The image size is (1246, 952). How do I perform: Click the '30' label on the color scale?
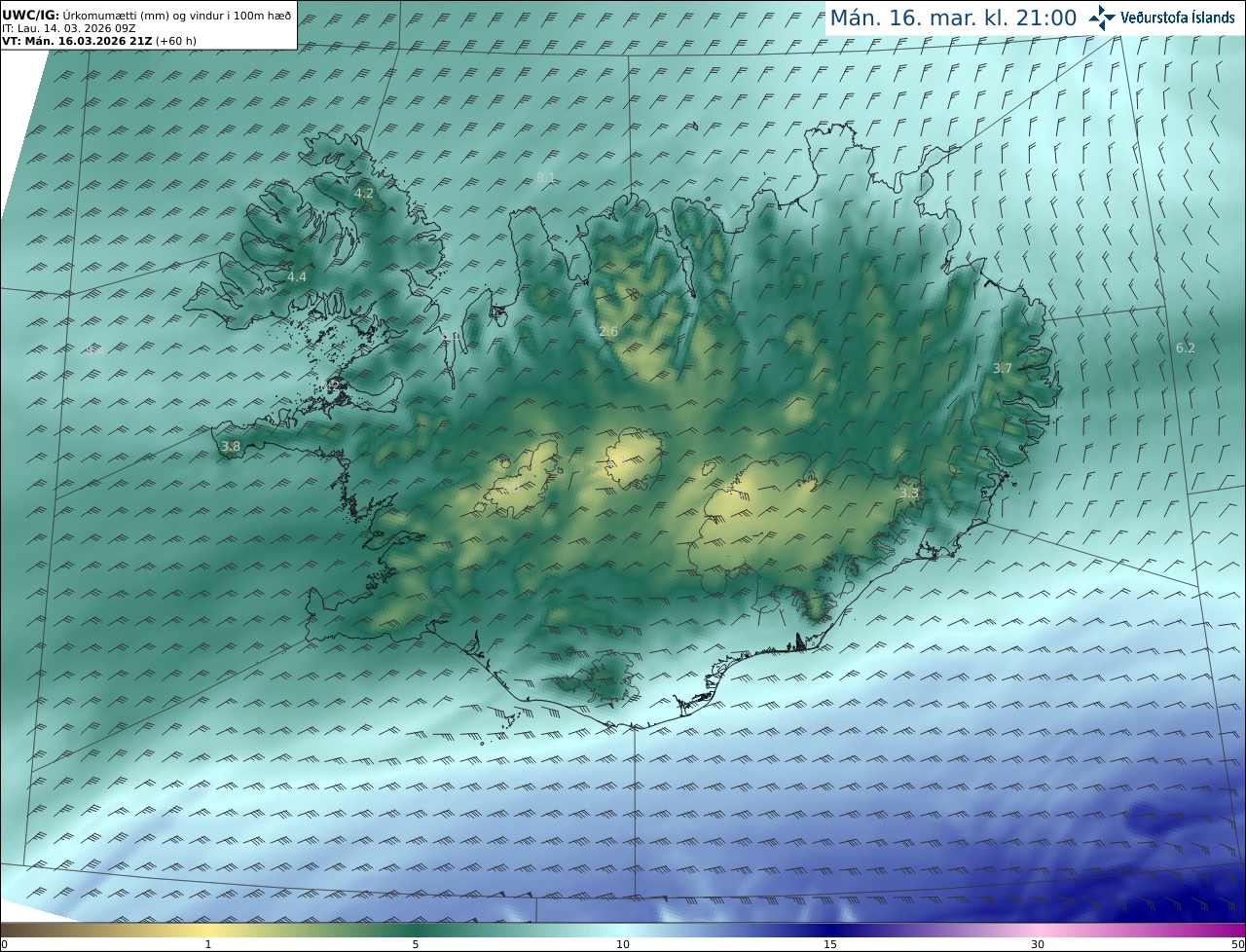point(1038,944)
